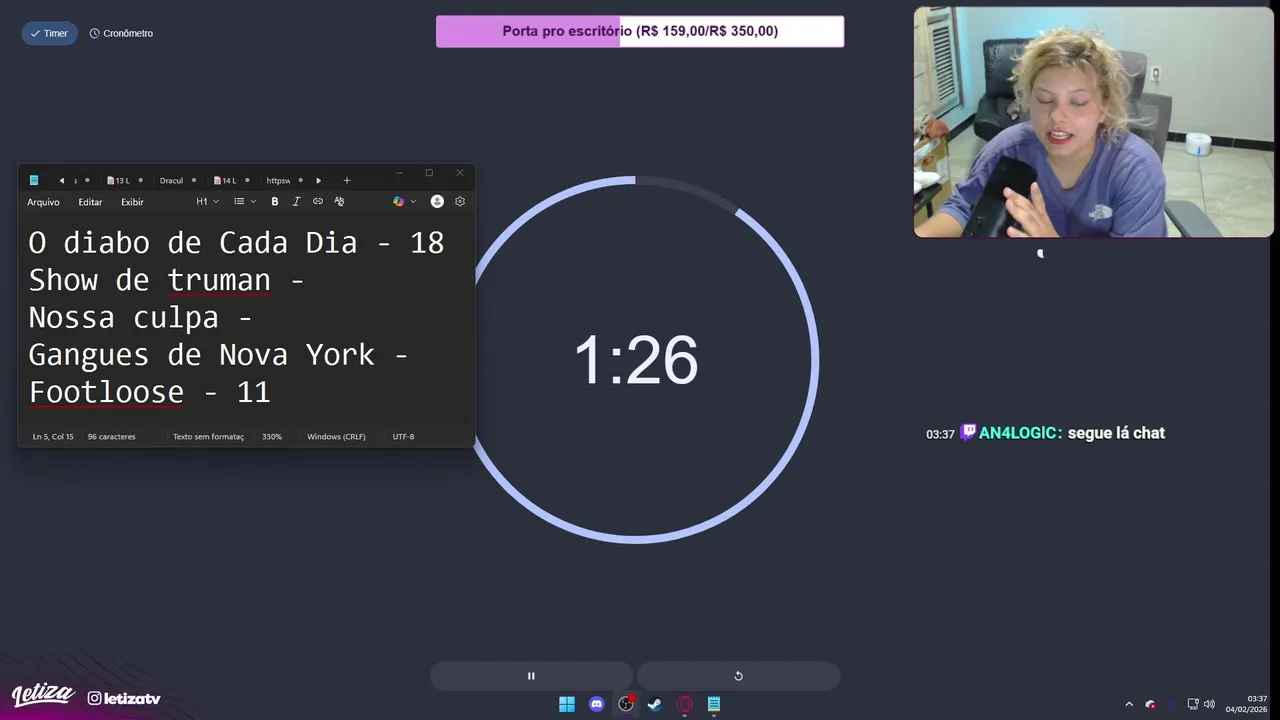Viewport: 1280px width, 720px height.
Task: Select the Timer mode button
Action: [49, 33]
